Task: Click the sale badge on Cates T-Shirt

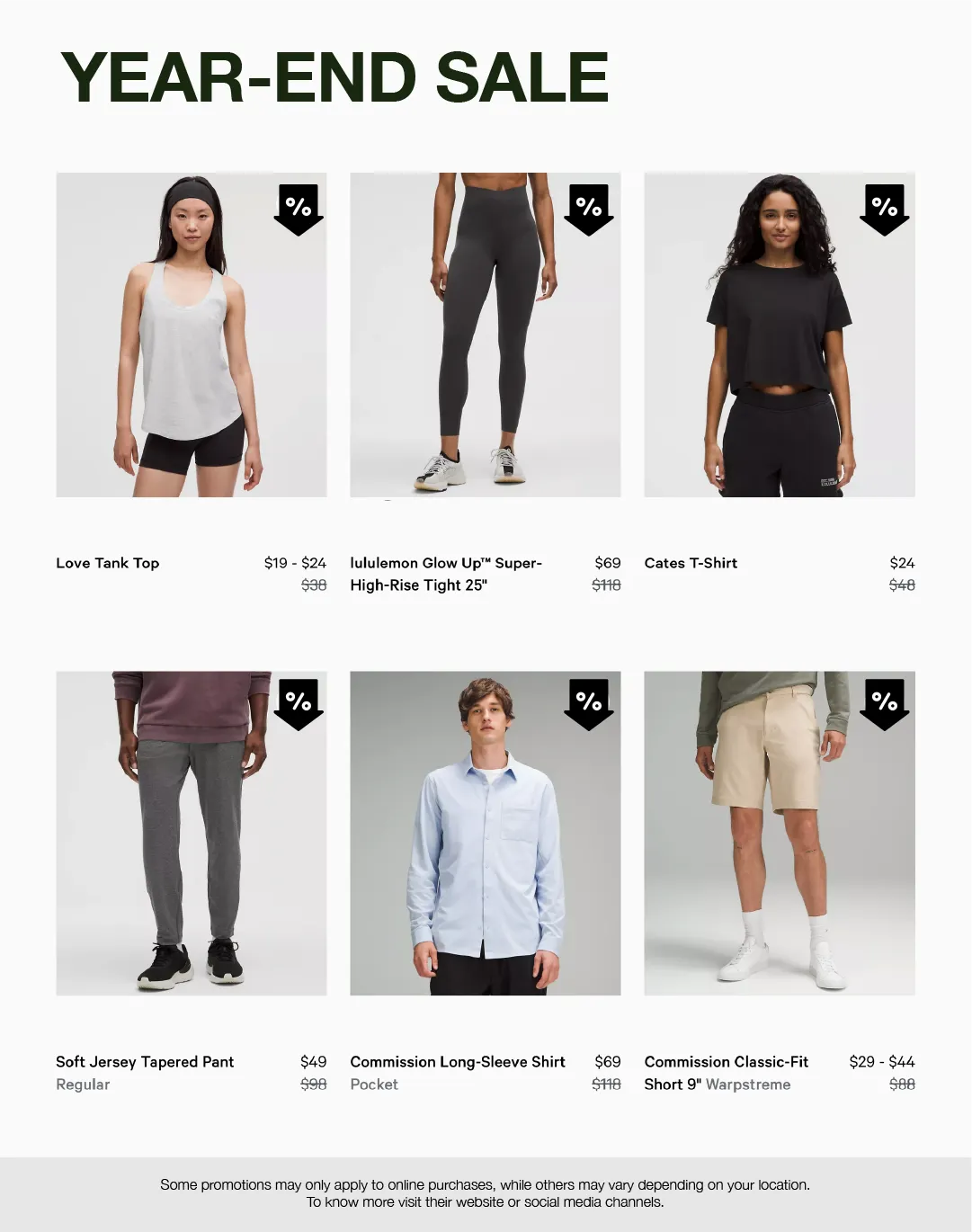Action: [x=885, y=210]
